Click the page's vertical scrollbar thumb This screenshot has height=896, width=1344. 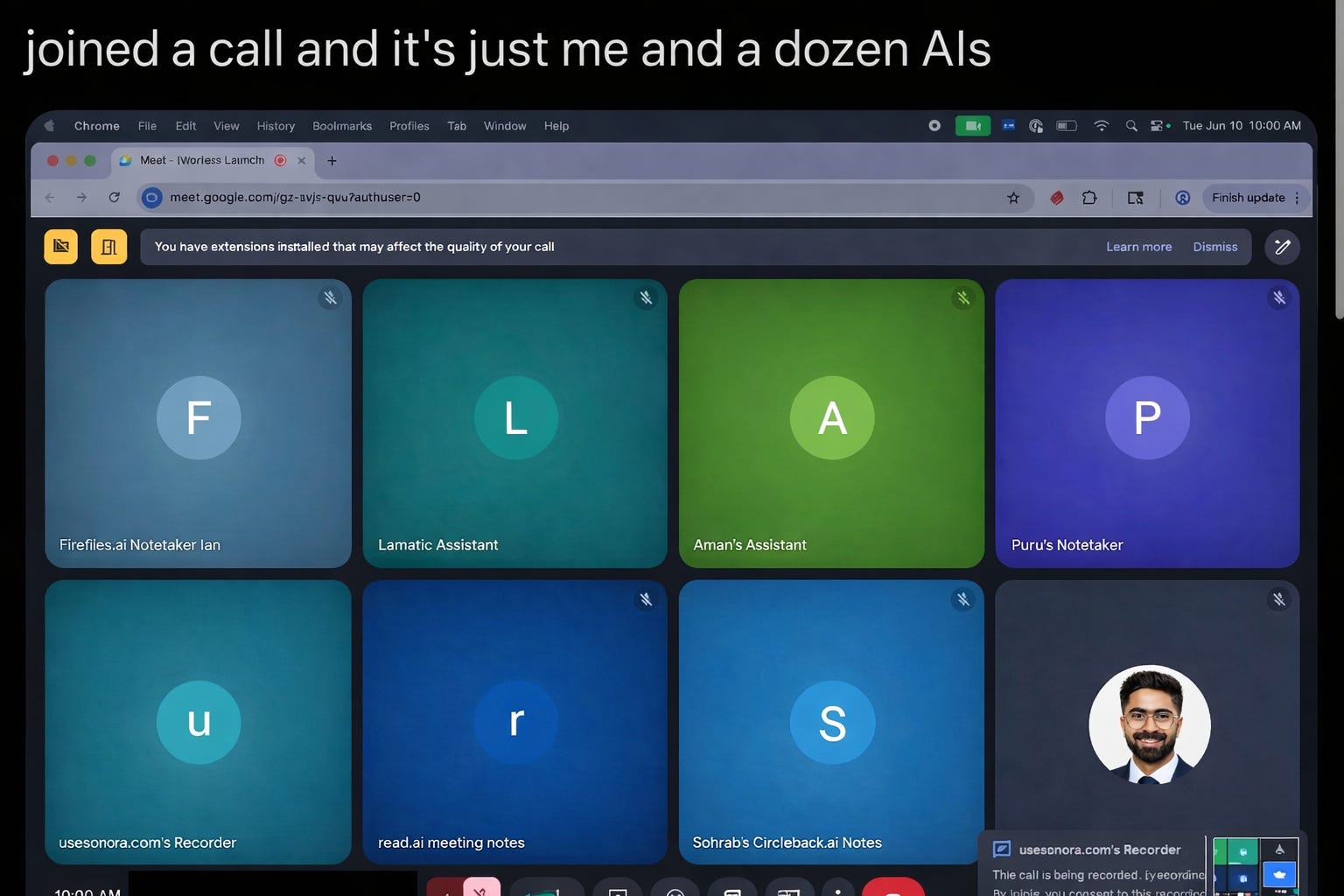tap(1339, 159)
